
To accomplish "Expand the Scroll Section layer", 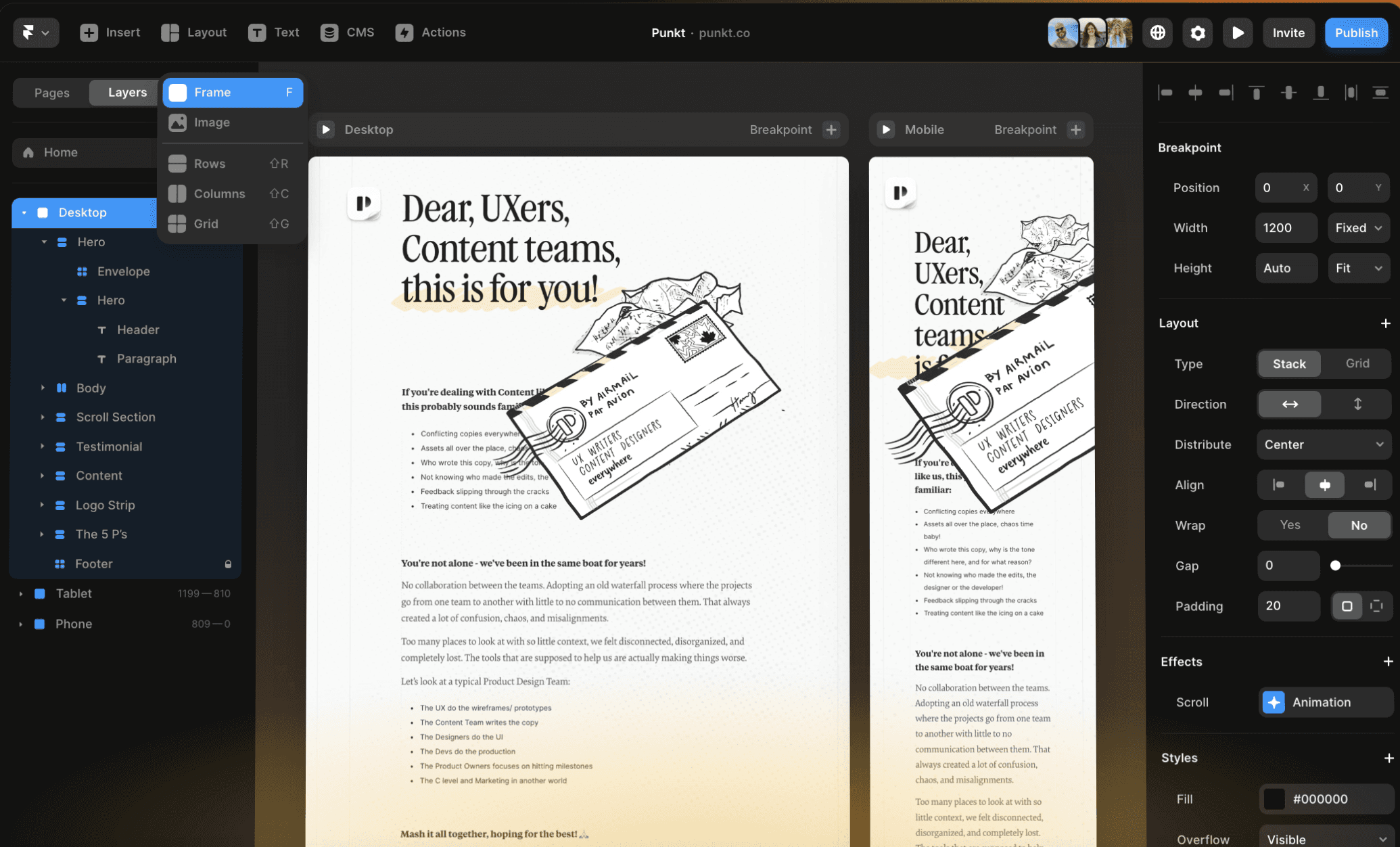I will click(x=43, y=417).
